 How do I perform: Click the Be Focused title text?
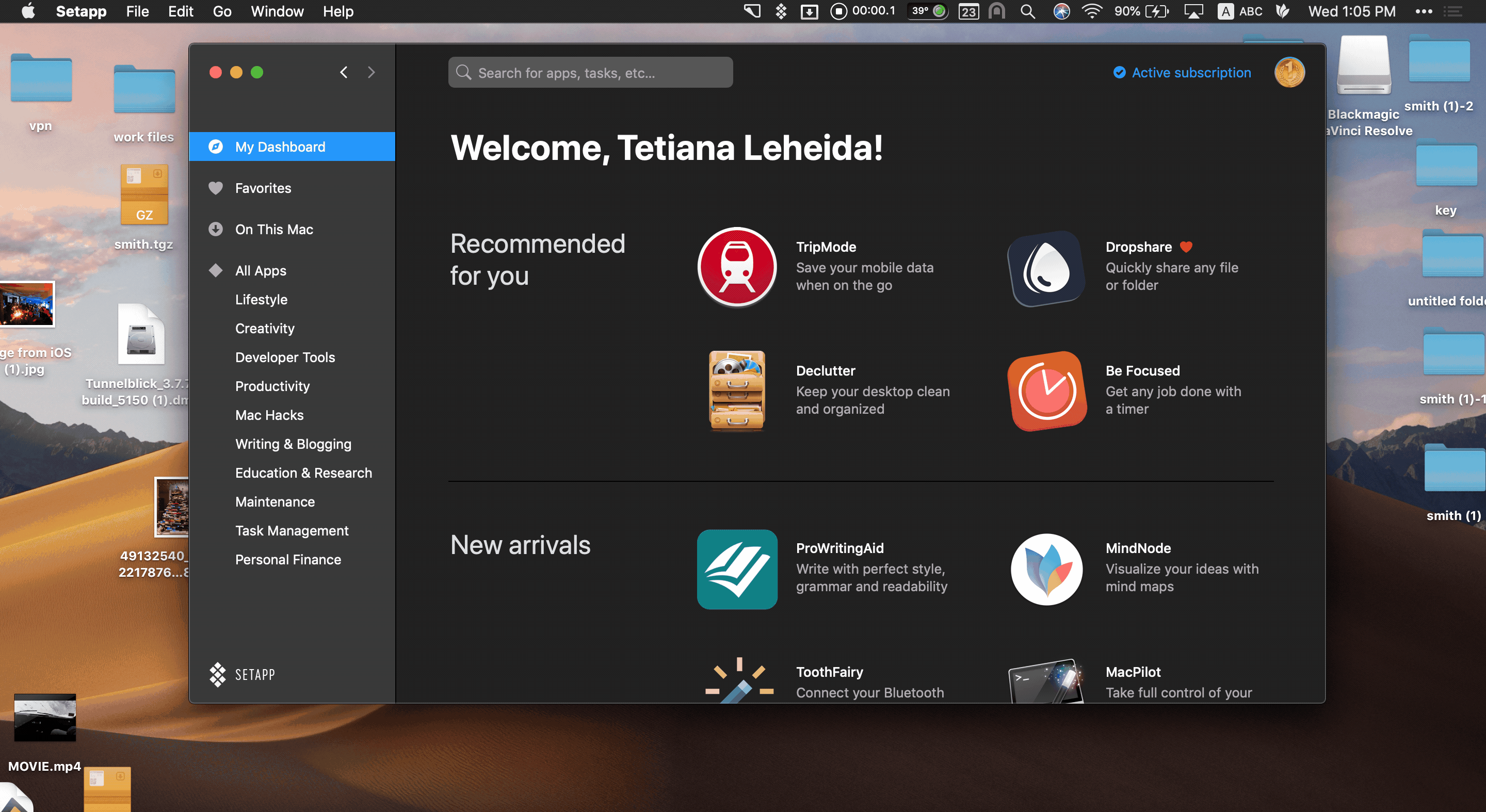pyautogui.click(x=1142, y=370)
